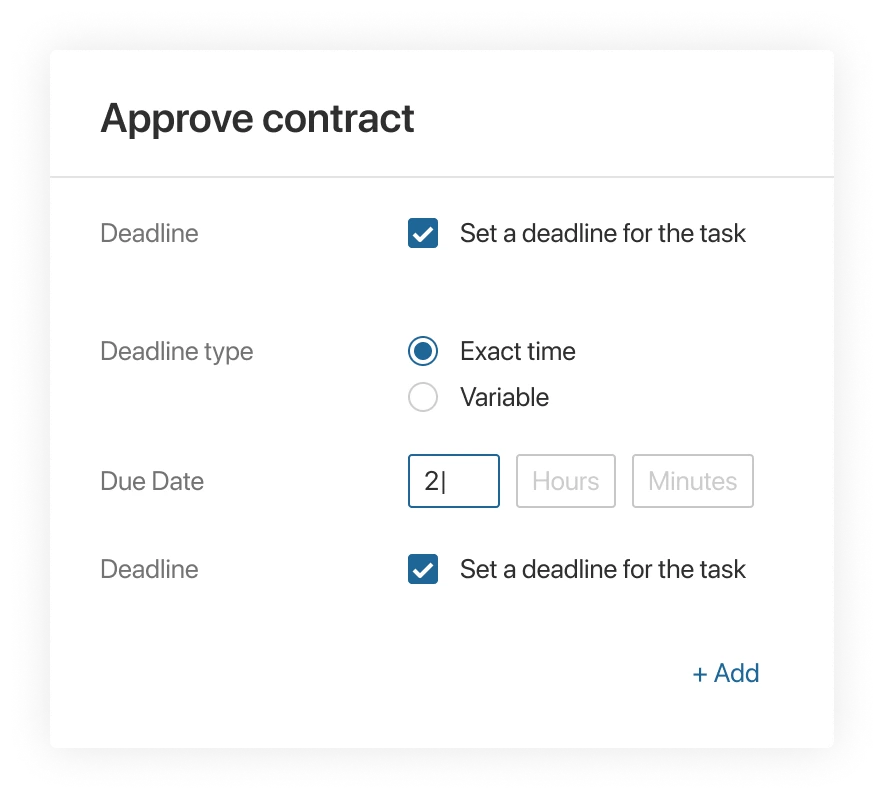Click the lower Deadline label

(x=149, y=569)
